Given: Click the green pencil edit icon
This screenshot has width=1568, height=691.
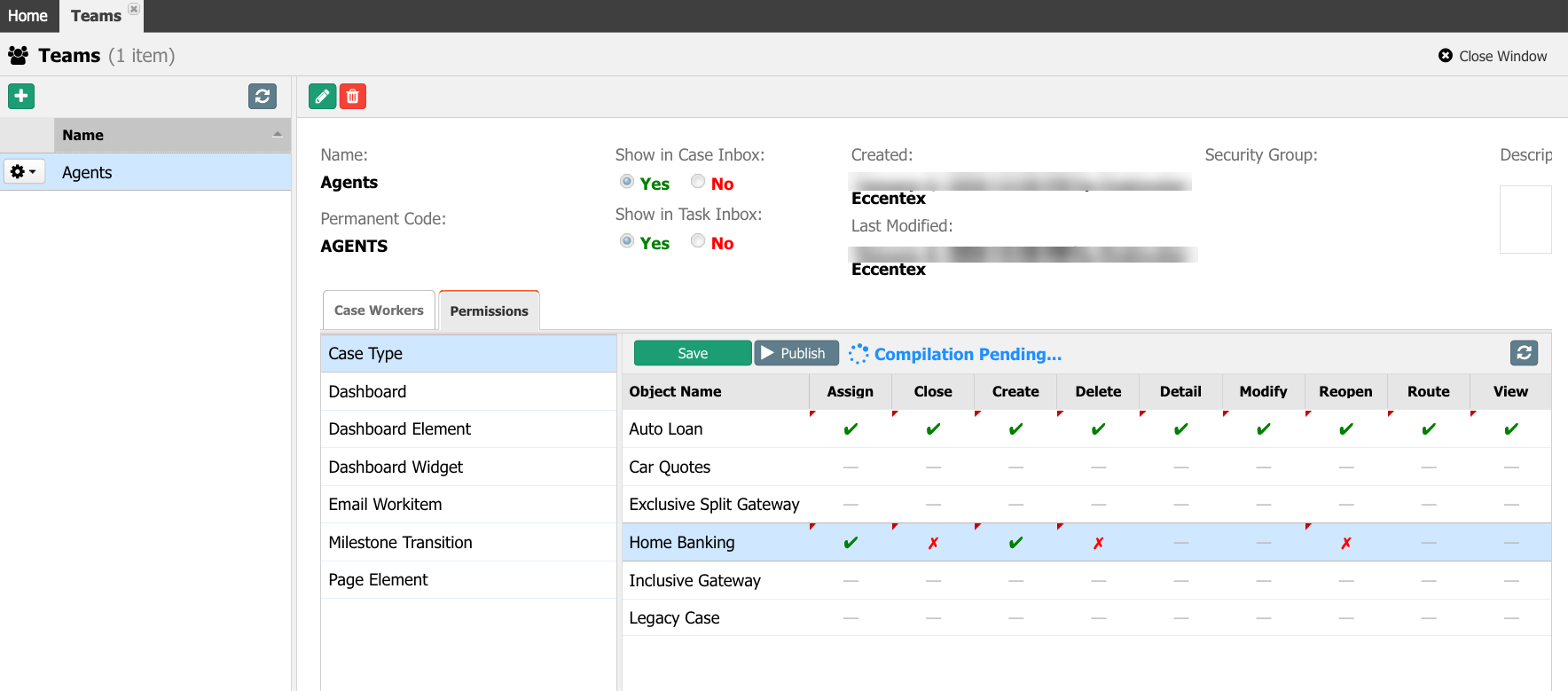Looking at the screenshot, I should coord(322,96).
